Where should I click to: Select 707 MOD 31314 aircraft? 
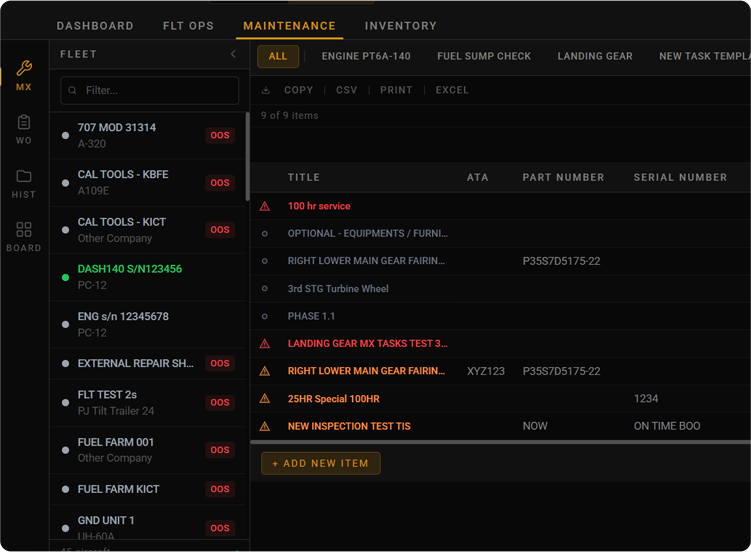(x=148, y=135)
